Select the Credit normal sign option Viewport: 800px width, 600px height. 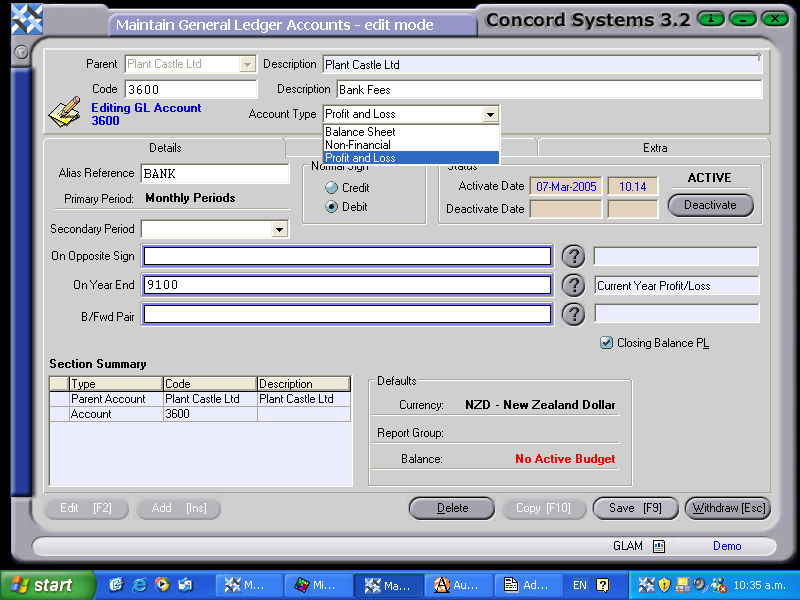click(330, 187)
